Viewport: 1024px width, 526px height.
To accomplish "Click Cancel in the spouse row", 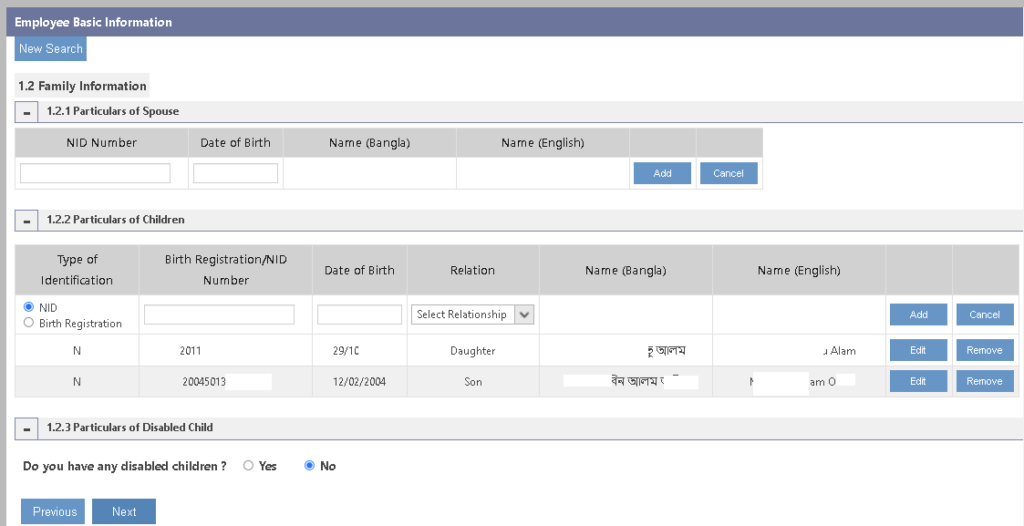I will [x=728, y=173].
